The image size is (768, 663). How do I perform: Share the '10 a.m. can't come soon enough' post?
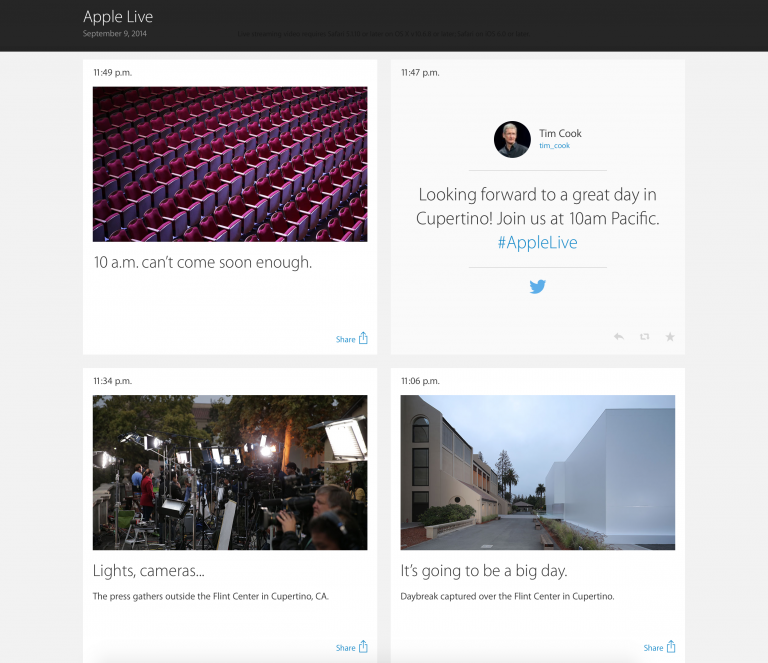pos(352,339)
